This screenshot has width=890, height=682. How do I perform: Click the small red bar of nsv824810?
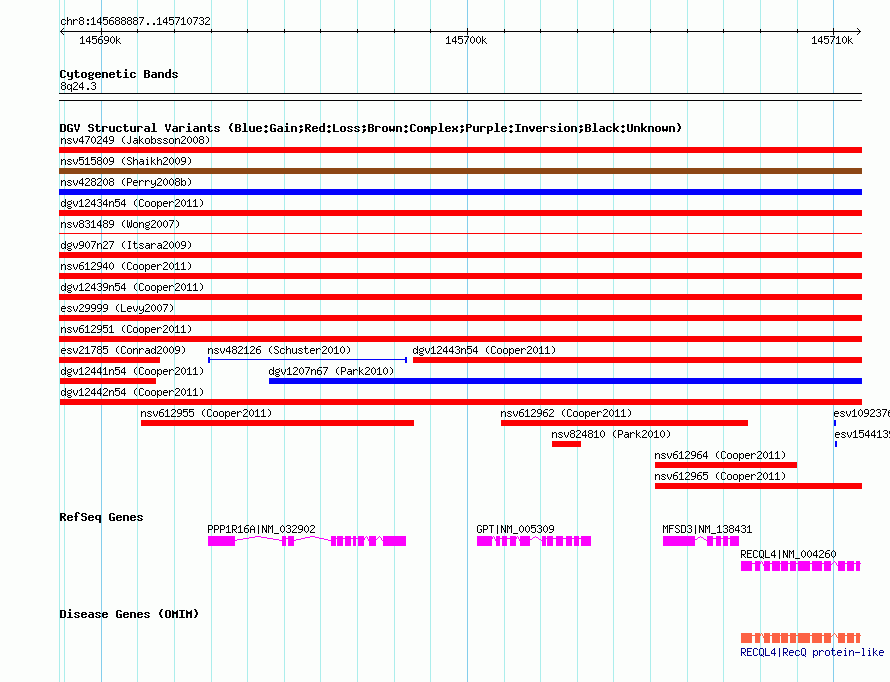click(566, 444)
